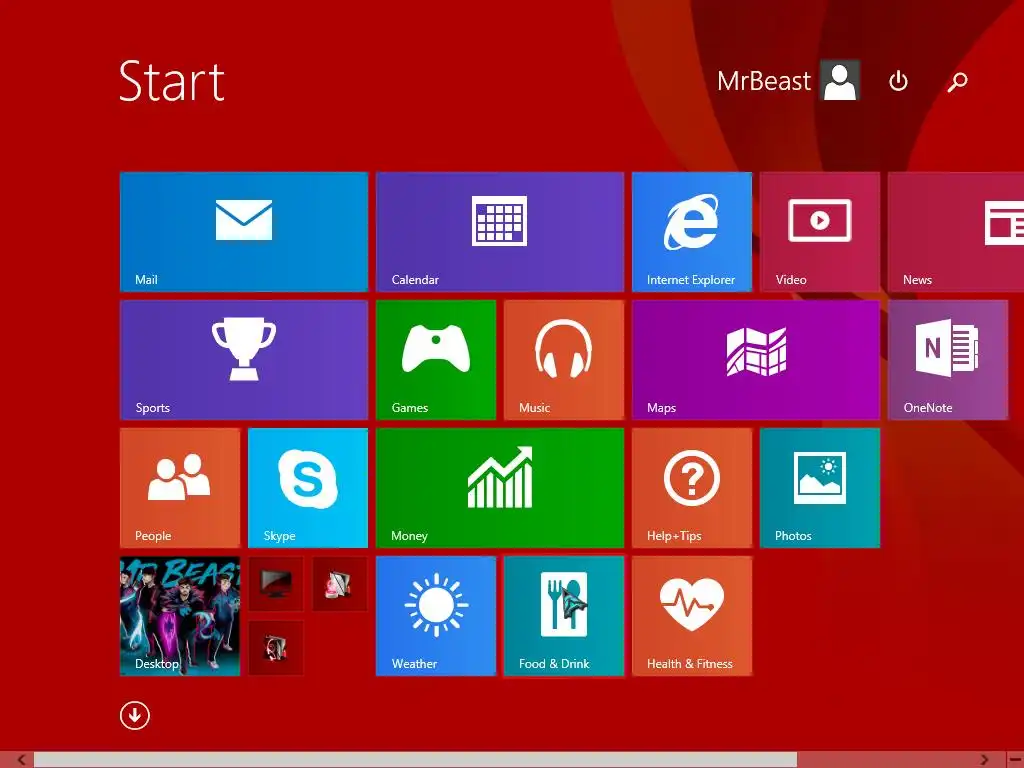1024x768 pixels.
Task: Open search with the magnifier icon
Action: (957, 81)
